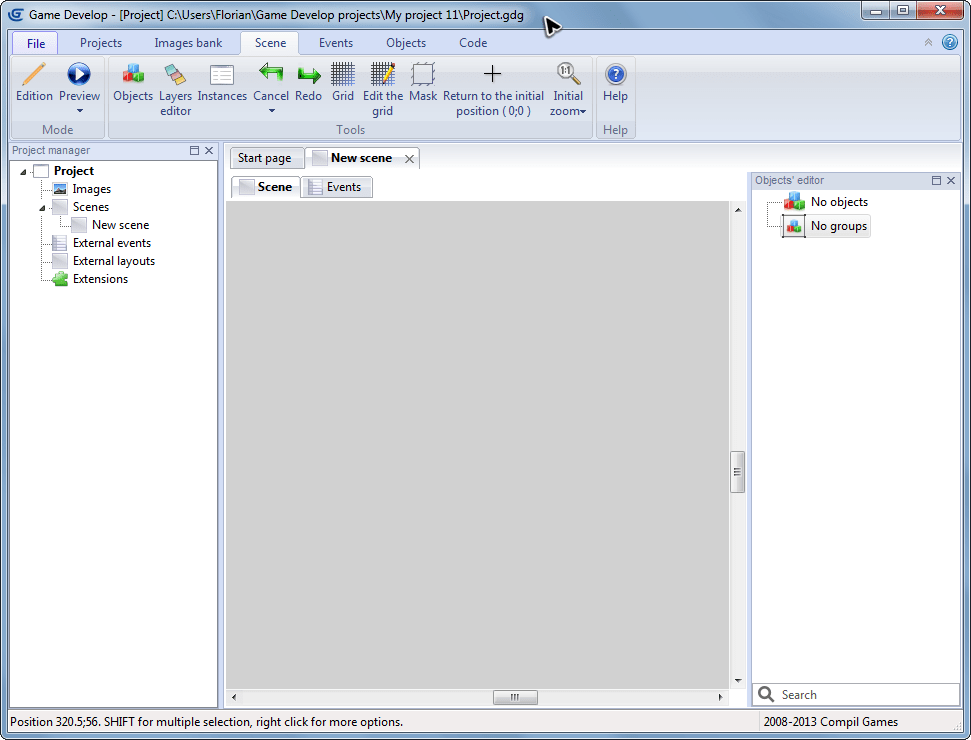971x740 pixels.
Task: Open the Objects editor tool
Action: [x=133, y=82]
